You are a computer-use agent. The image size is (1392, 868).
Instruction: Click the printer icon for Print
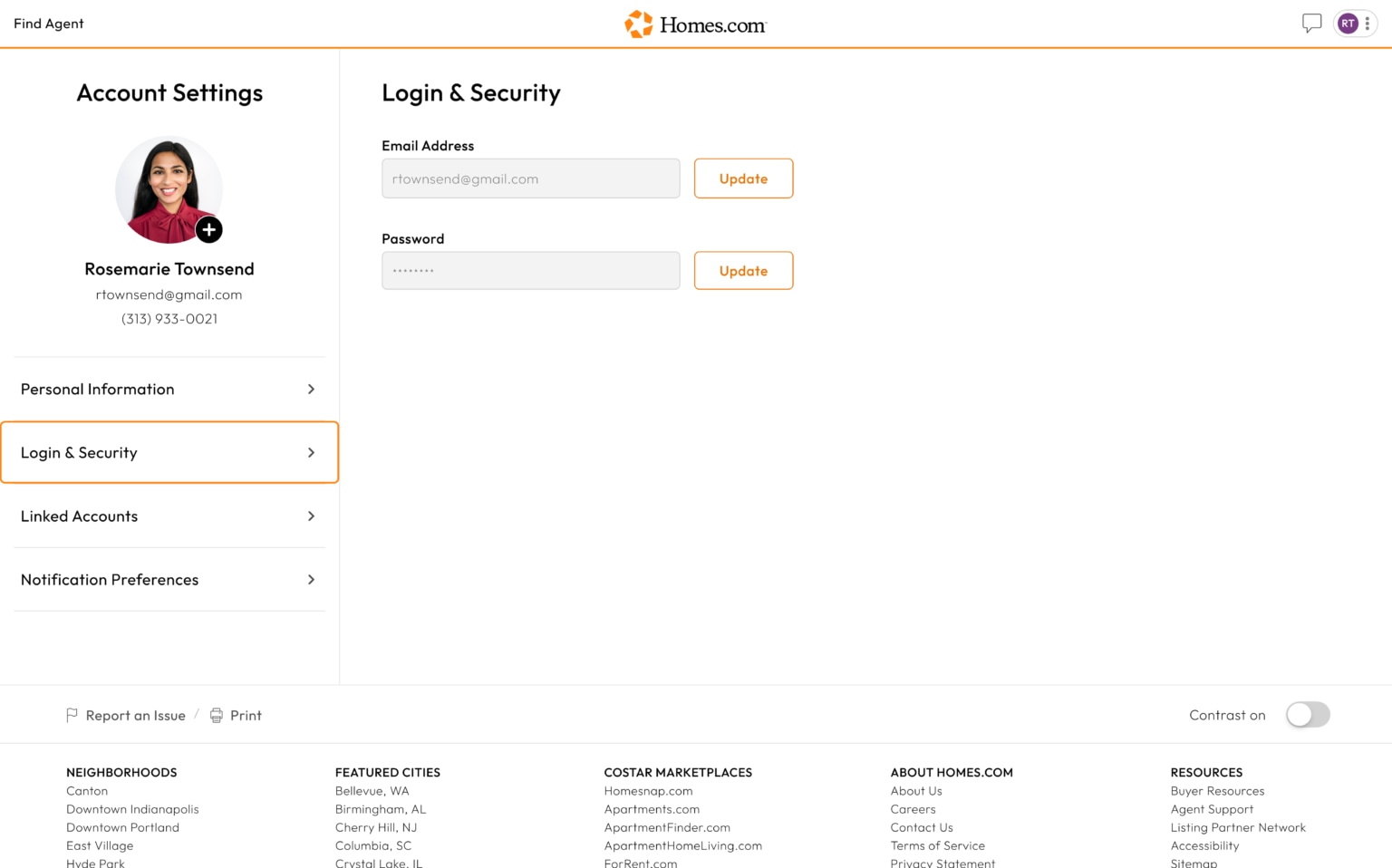(216, 715)
